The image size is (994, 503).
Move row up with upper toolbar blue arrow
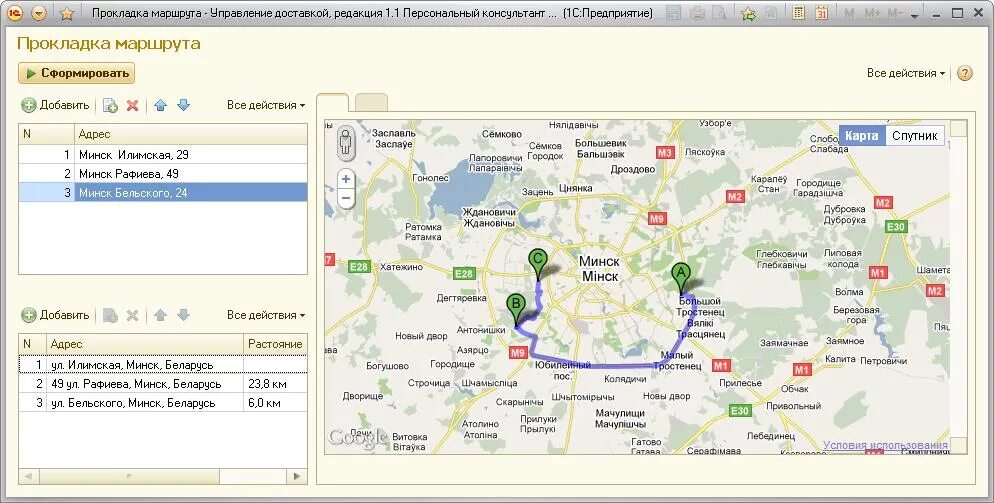[x=160, y=105]
